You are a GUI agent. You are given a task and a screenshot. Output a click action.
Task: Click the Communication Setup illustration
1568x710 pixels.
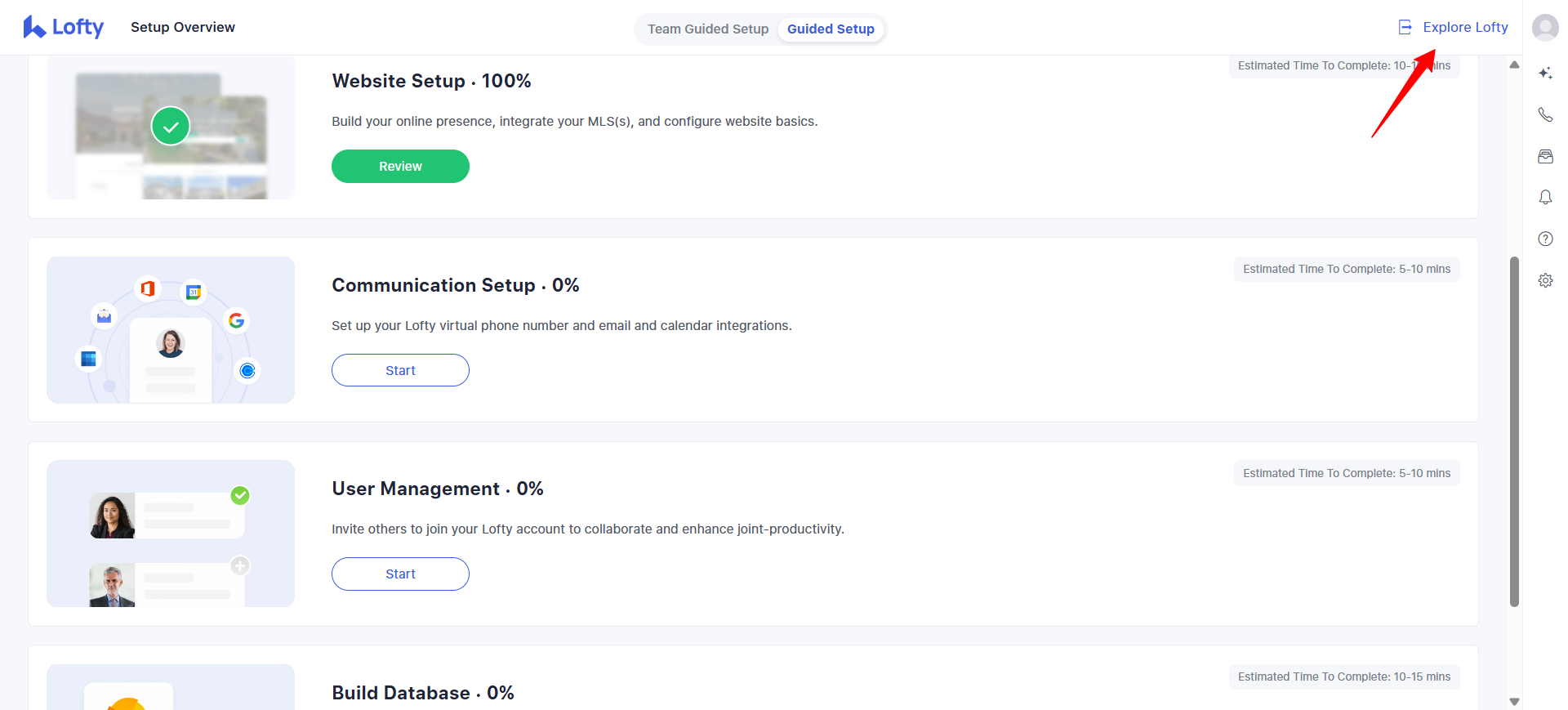click(171, 330)
